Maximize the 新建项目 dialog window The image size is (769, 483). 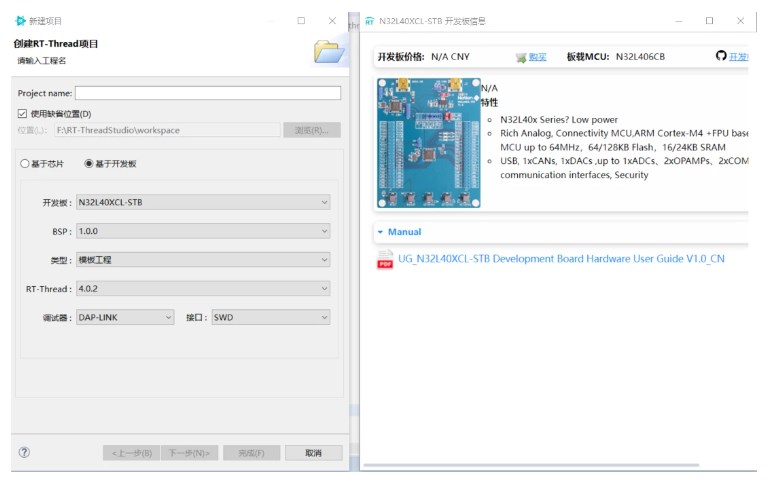[301, 21]
